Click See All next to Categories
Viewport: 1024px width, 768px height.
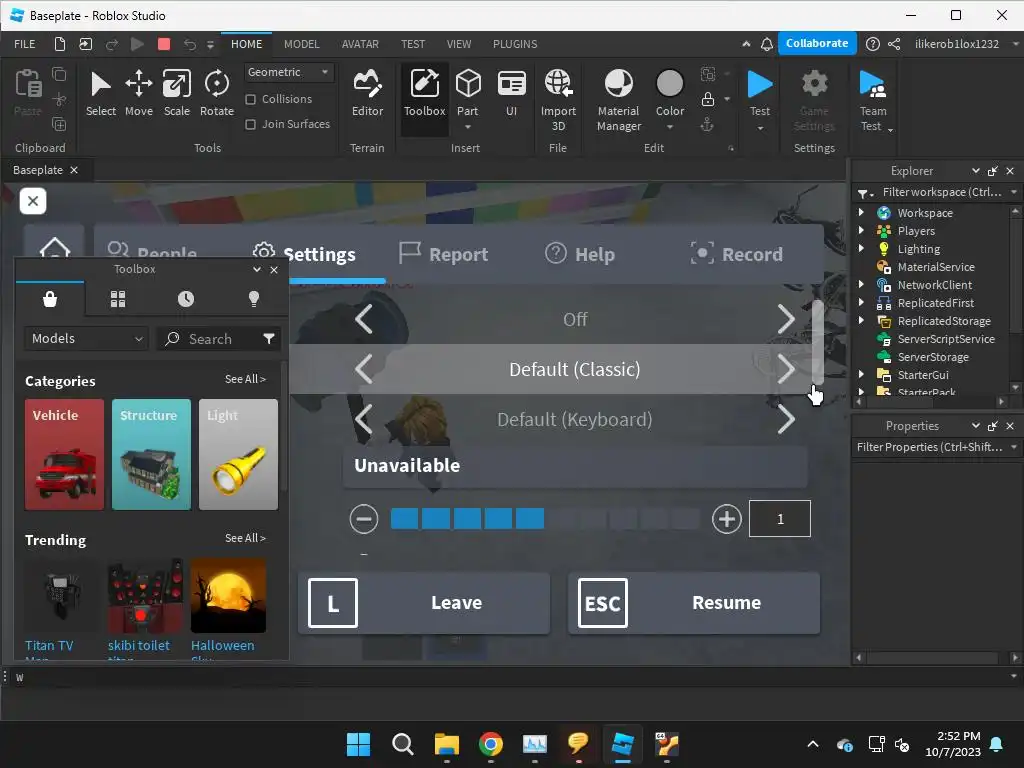coord(245,379)
